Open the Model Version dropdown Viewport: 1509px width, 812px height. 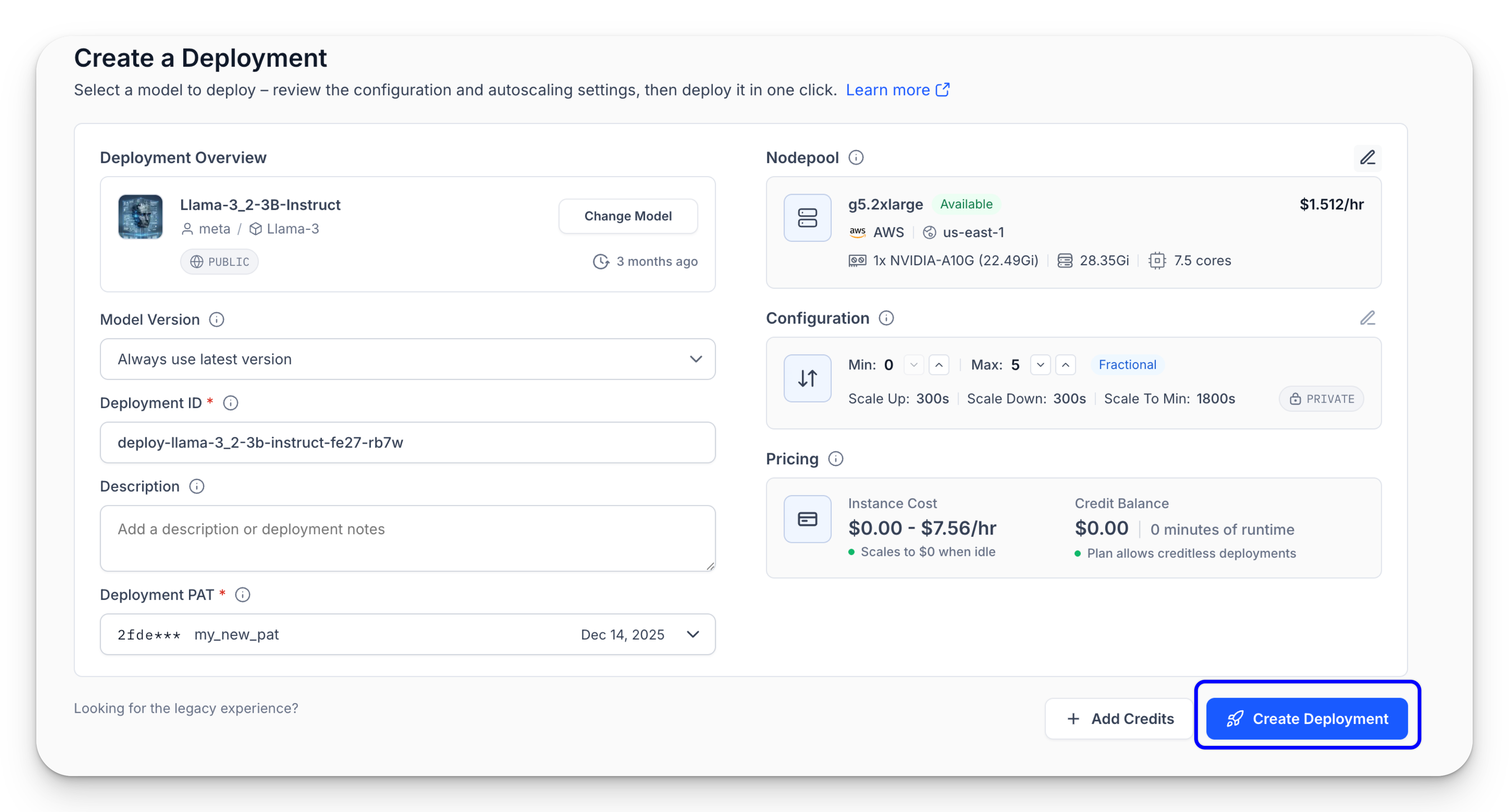(x=407, y=359)
